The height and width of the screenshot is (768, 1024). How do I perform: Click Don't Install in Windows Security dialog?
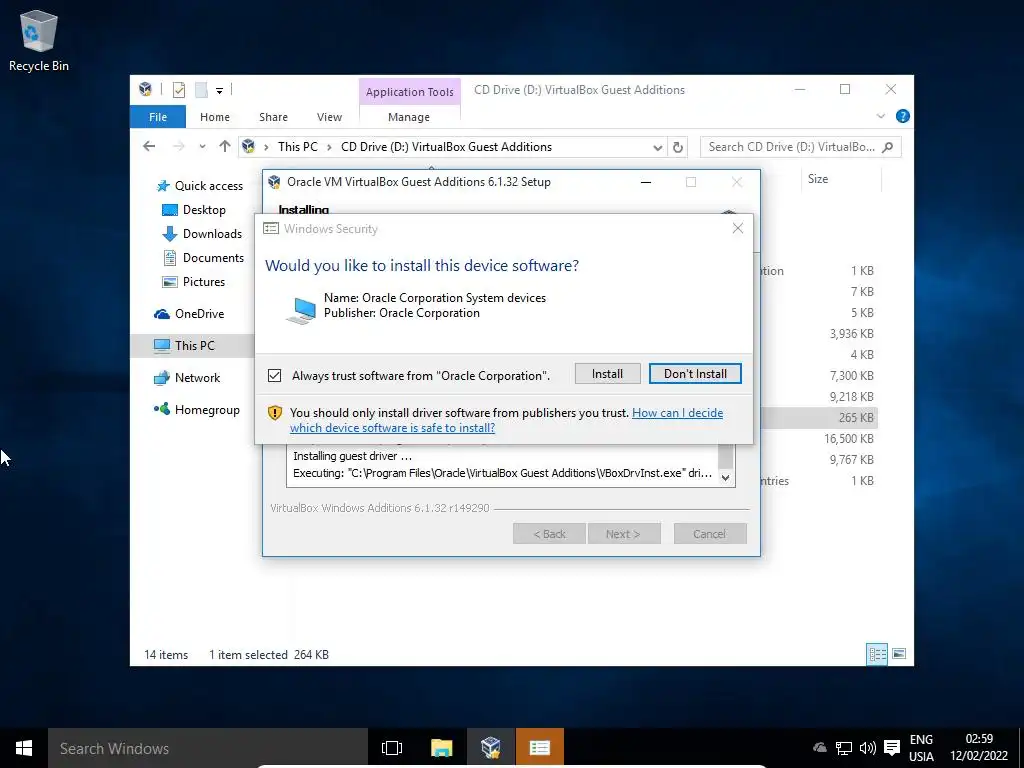pos(695,374)
